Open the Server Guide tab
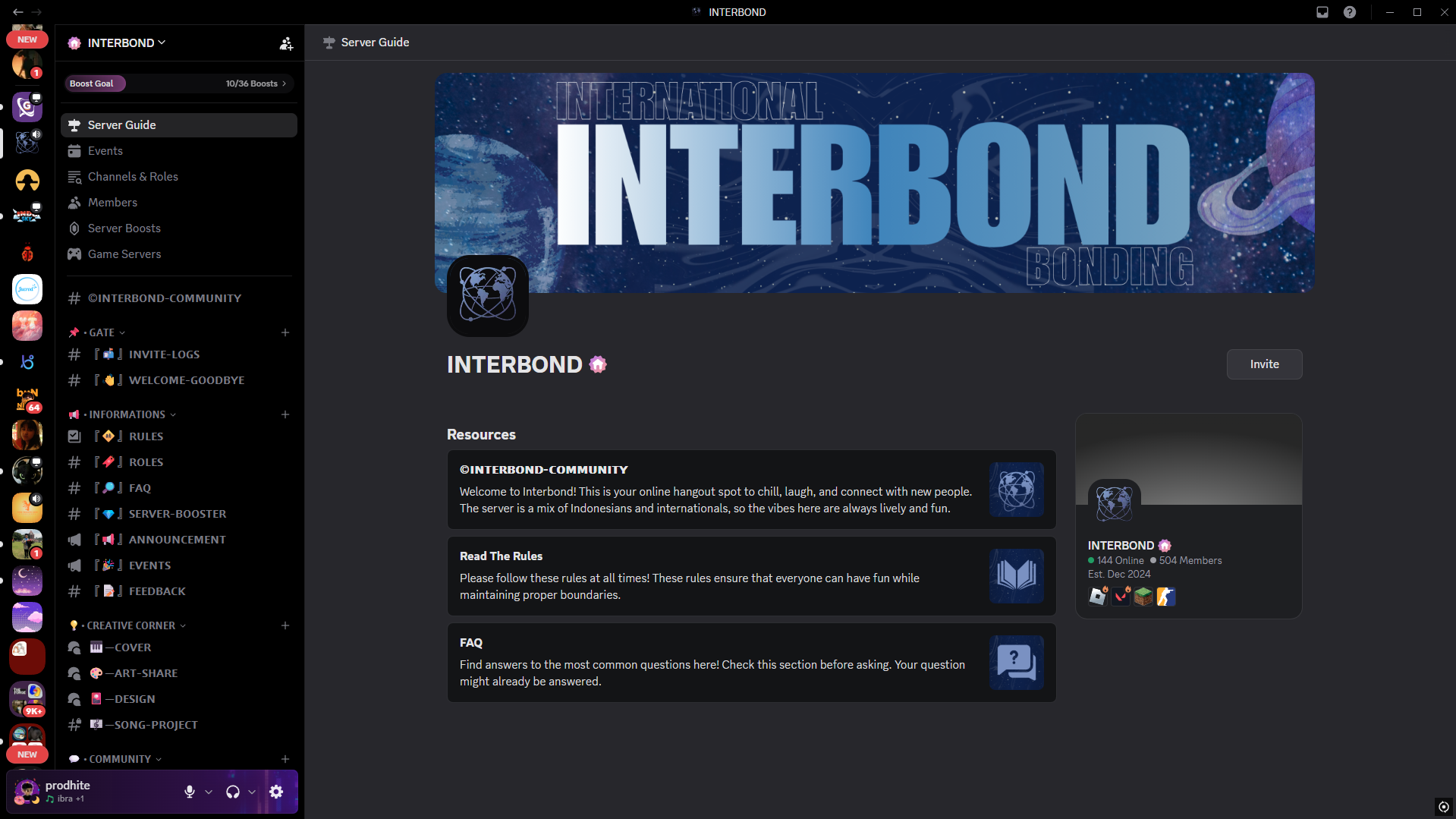The width and height of the screenshot is (1456, 819). [179, 125]
